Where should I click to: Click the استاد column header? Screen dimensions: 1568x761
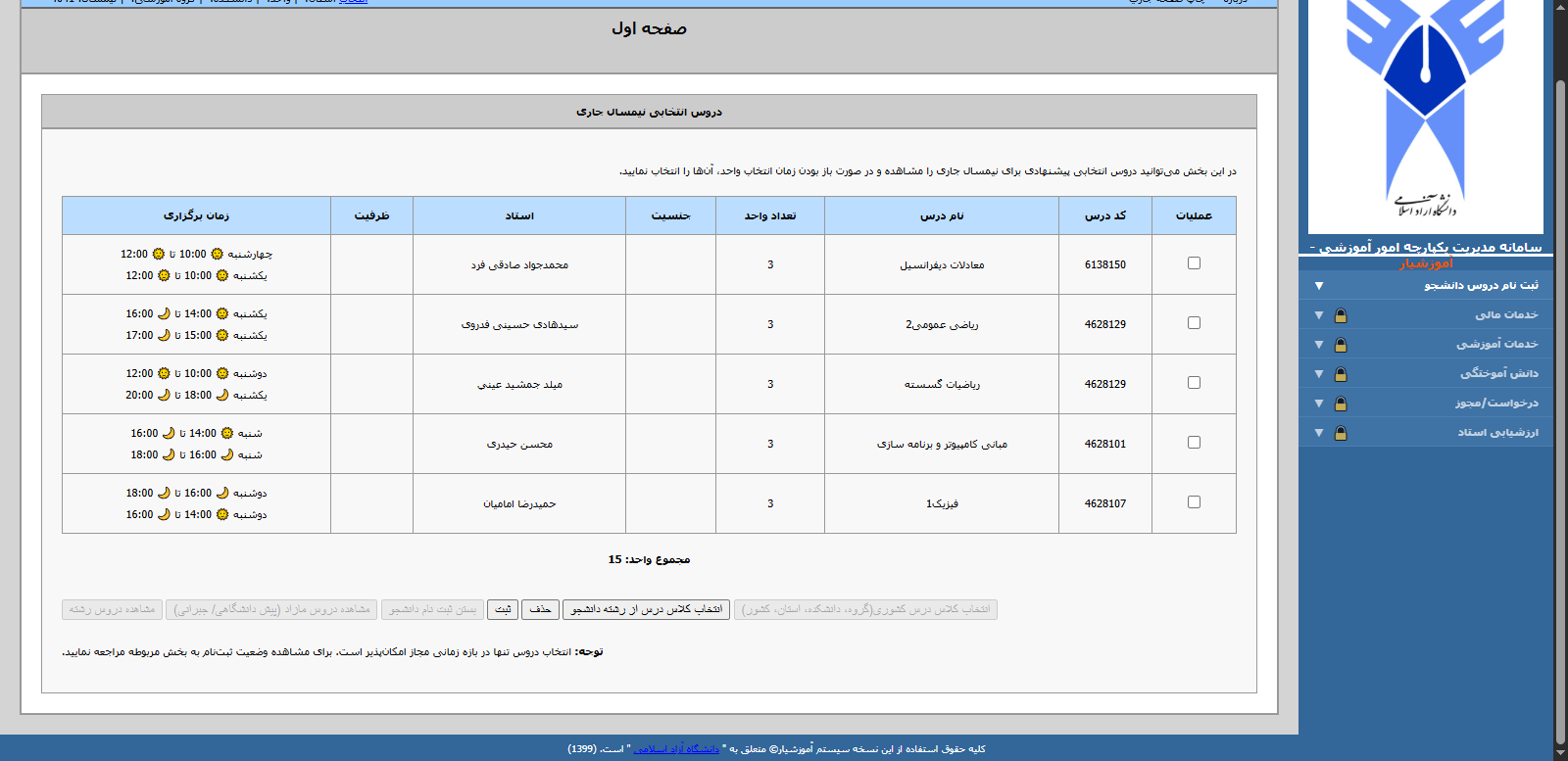click(519, 215)
